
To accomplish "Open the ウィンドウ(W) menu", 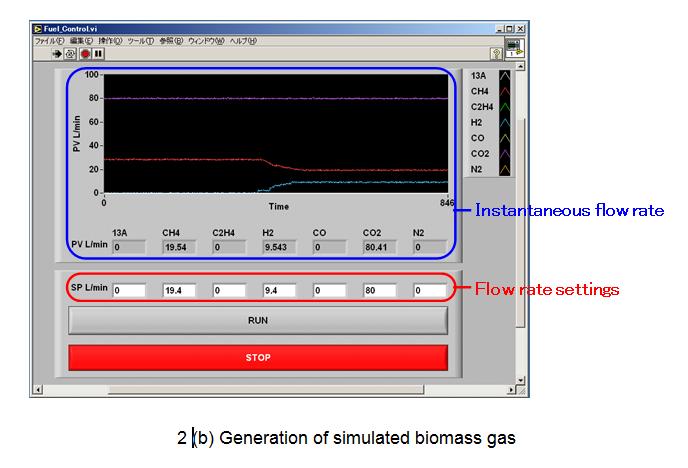I will (206, 41).
